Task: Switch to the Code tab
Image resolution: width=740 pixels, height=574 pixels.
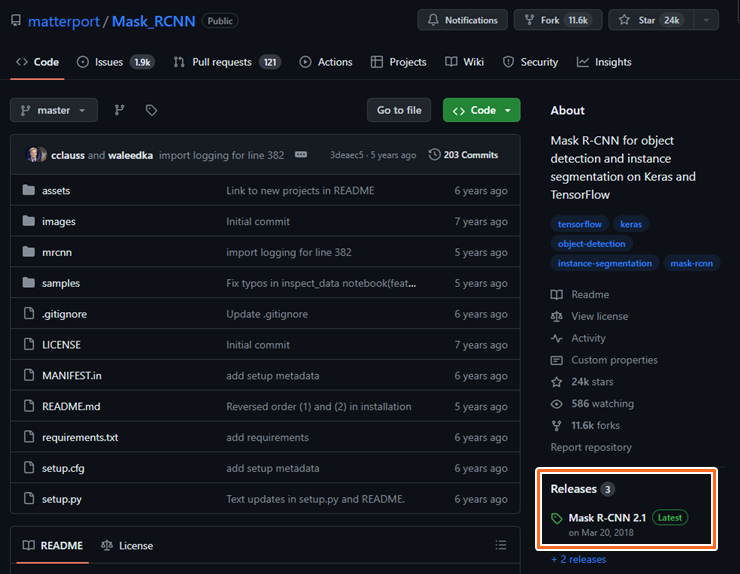Action: click(x=37, y=62)
